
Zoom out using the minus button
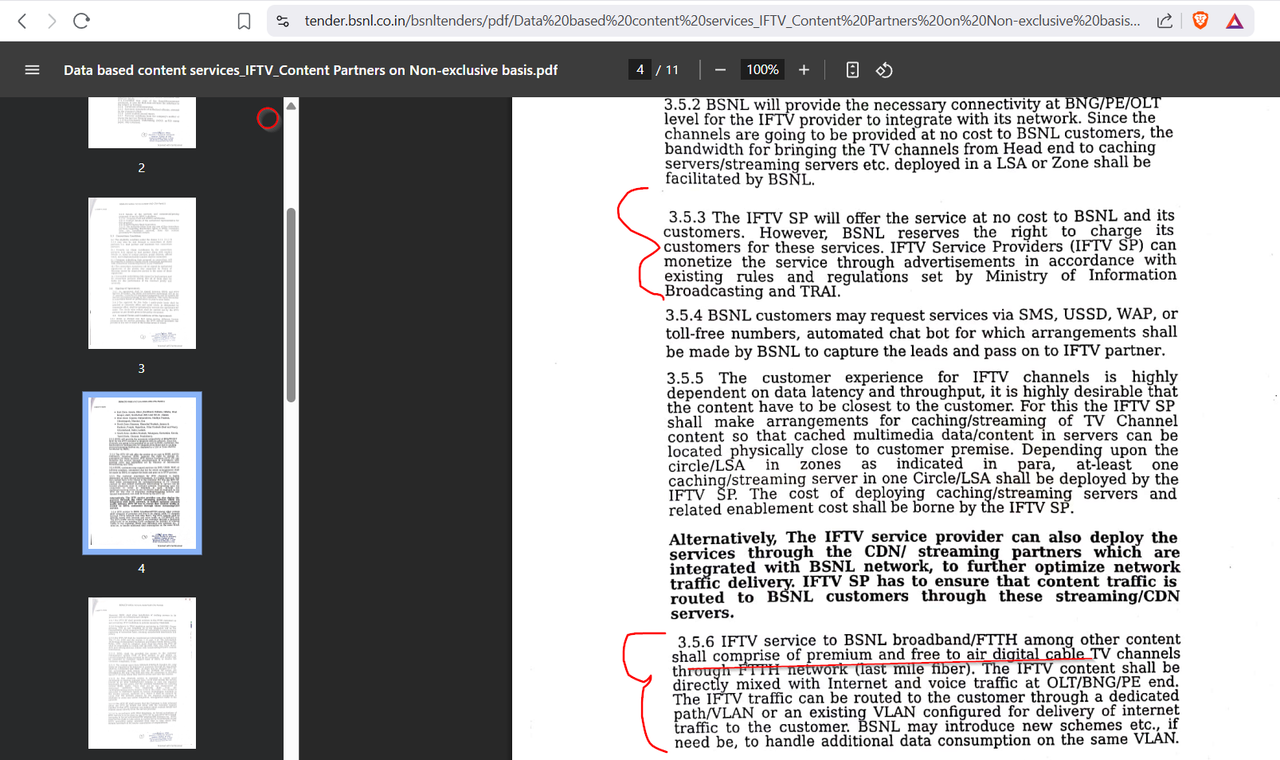point(720,70)
